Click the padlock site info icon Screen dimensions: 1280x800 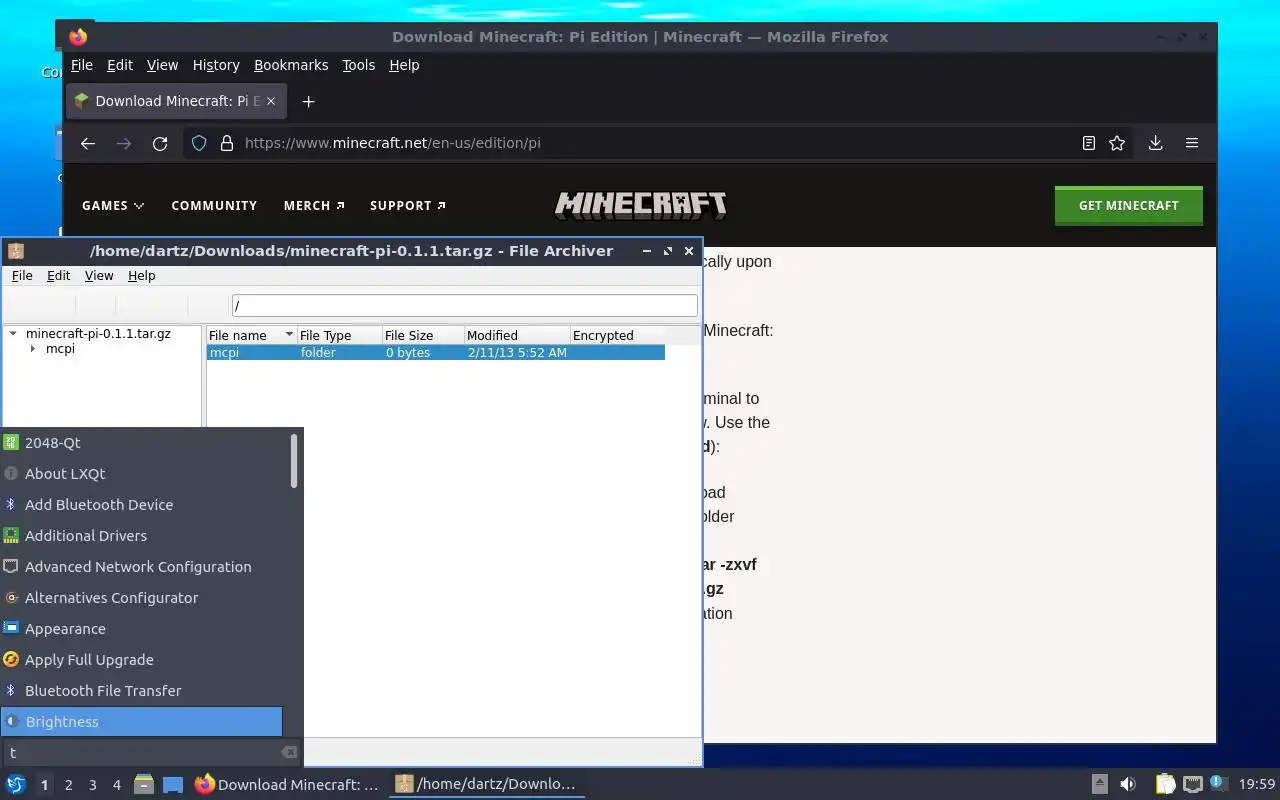[x=226, y=143]
